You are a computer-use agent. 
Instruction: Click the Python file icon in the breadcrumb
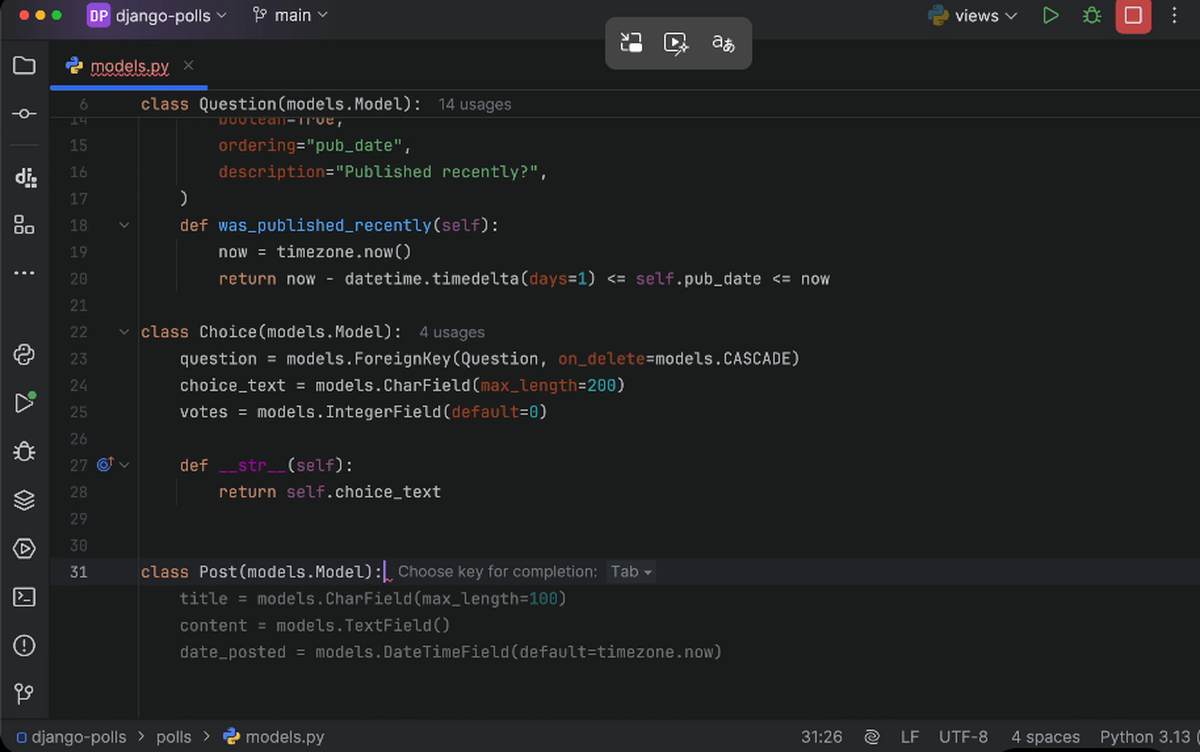click(x=231, y=737)
